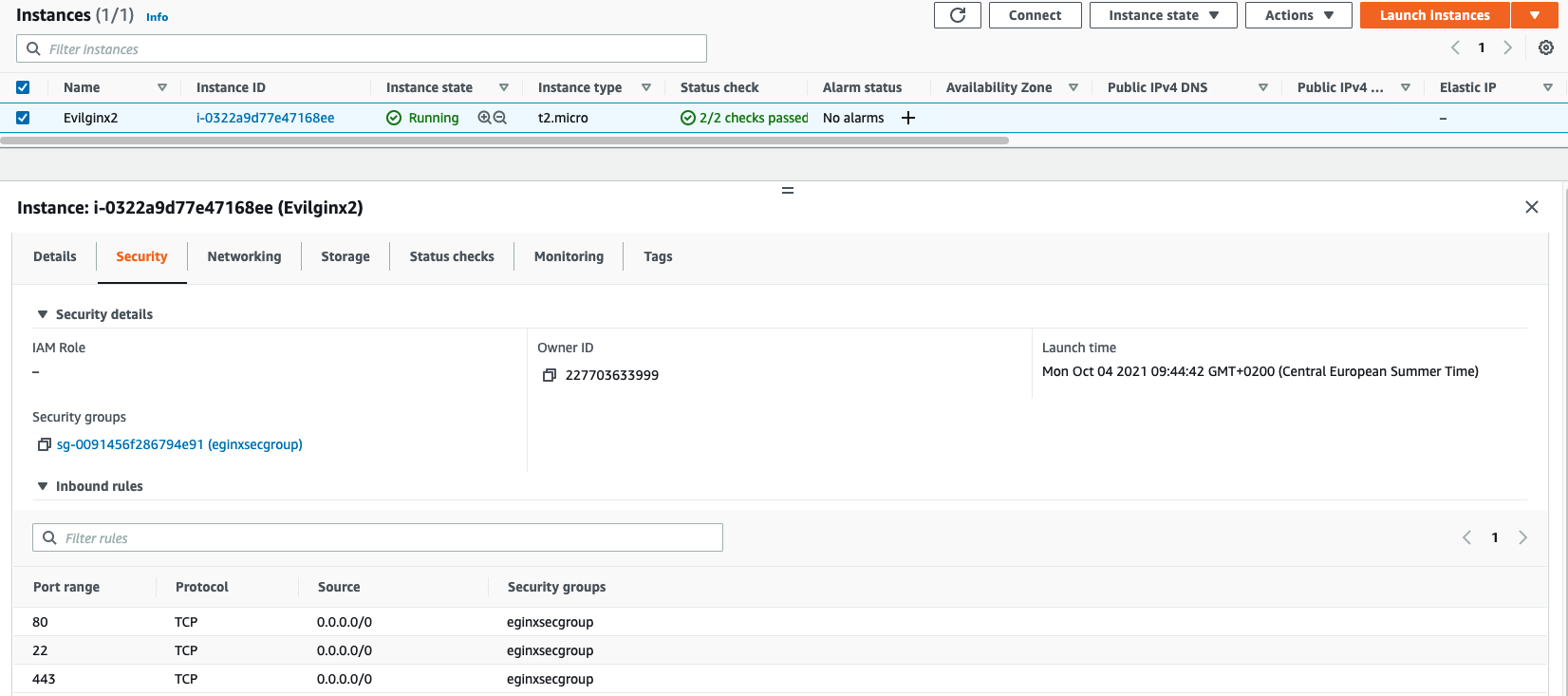This screenshot has width=1568, height=696.
Task: Collapse the Inbound rules section
Action: point(43,486)
